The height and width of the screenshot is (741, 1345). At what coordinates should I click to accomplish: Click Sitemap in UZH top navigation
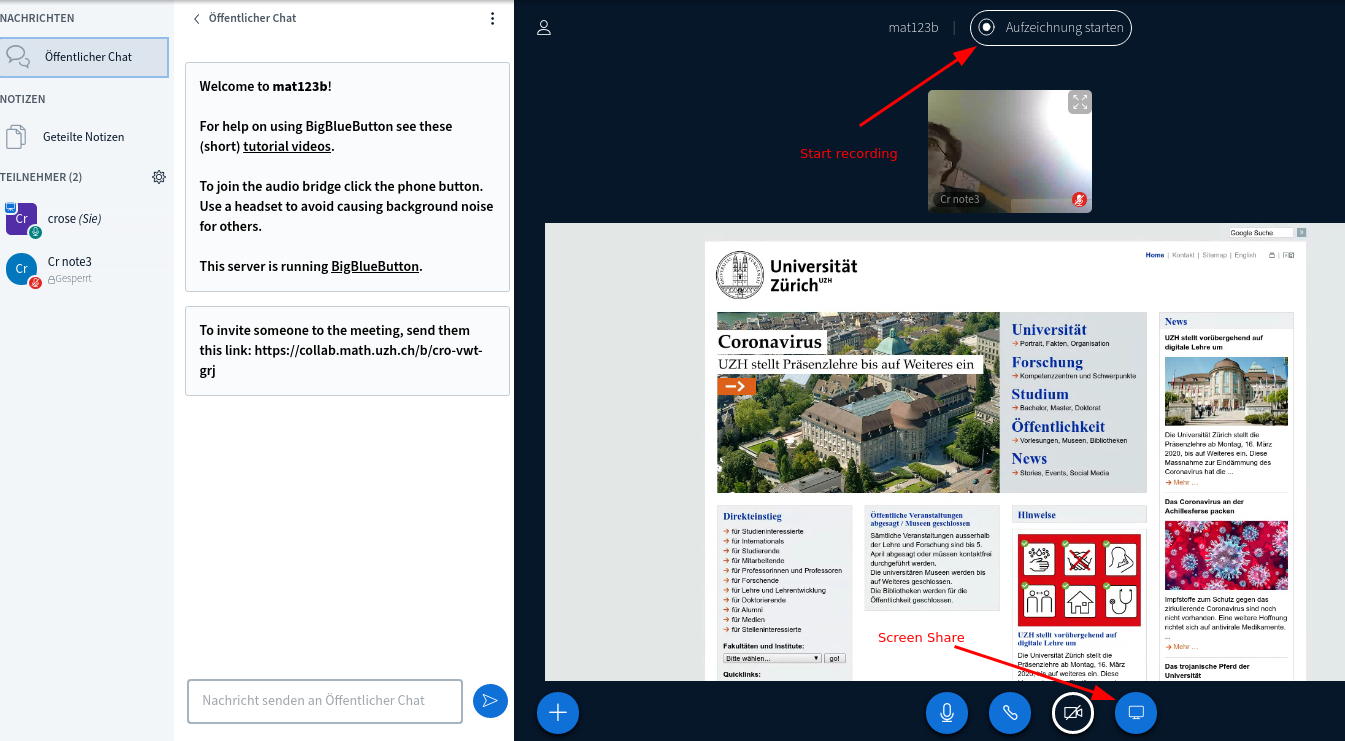(x=1214, y=255)
